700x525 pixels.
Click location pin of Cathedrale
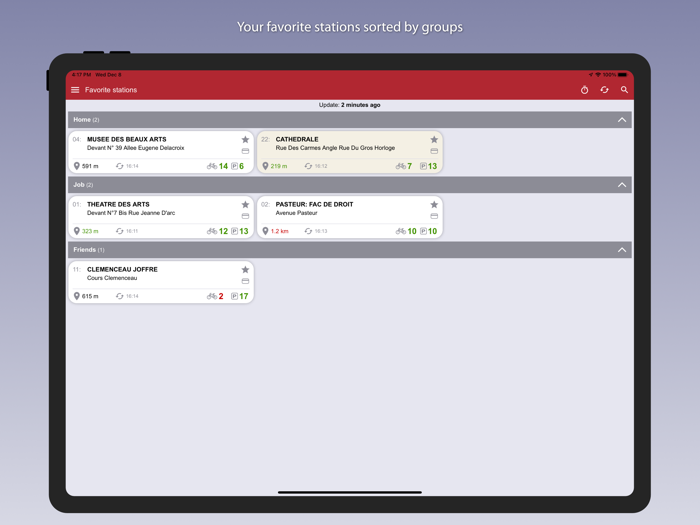[265, 166]
